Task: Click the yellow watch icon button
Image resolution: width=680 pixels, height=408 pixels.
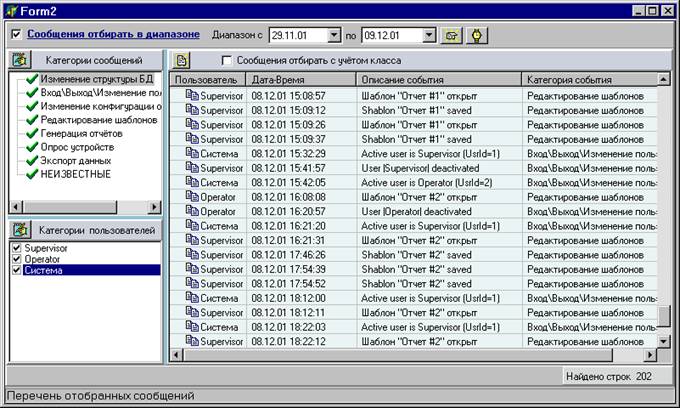Action: pos(477,35)
